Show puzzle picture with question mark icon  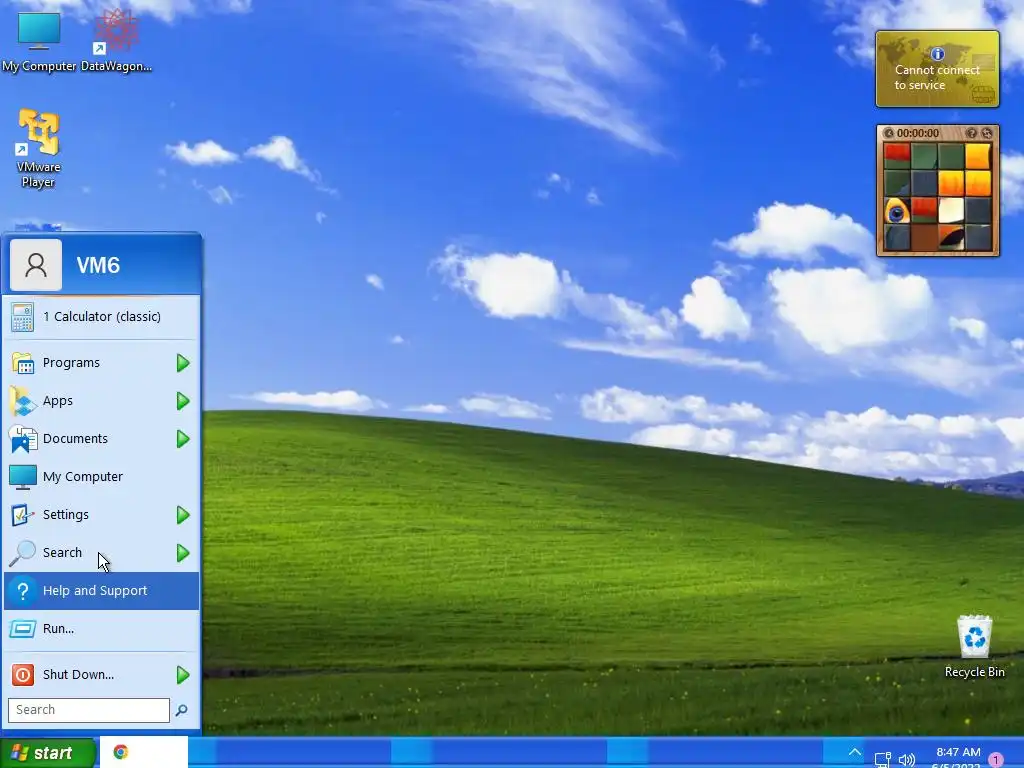click(972, 133)
